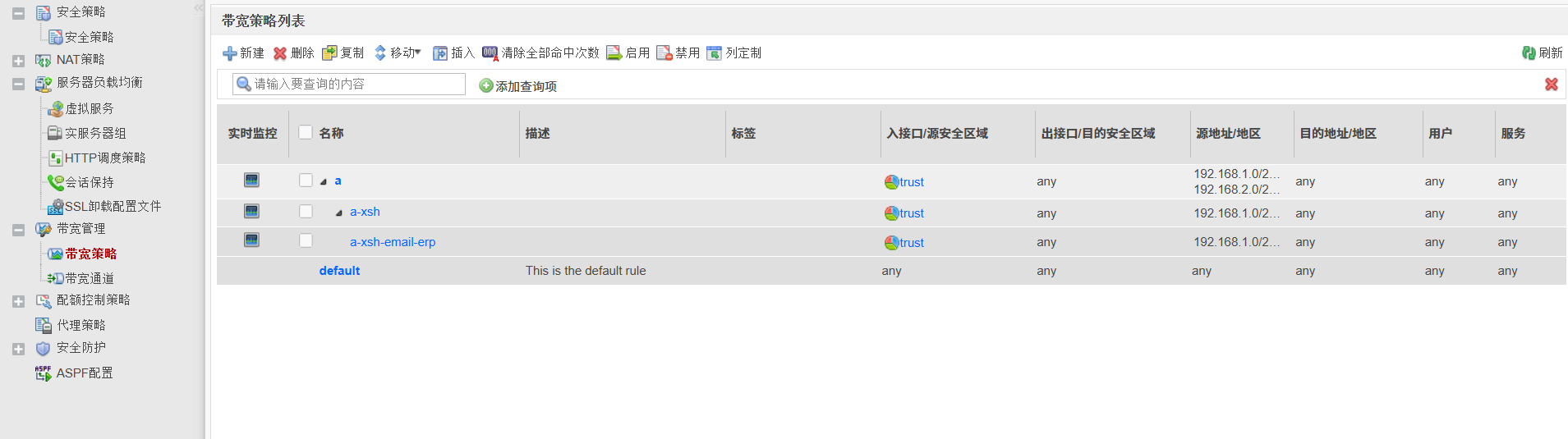This screenshot has height=439, width=1568.
Task: Close the query bar with red X
Action: click(x=1552, y=85)
